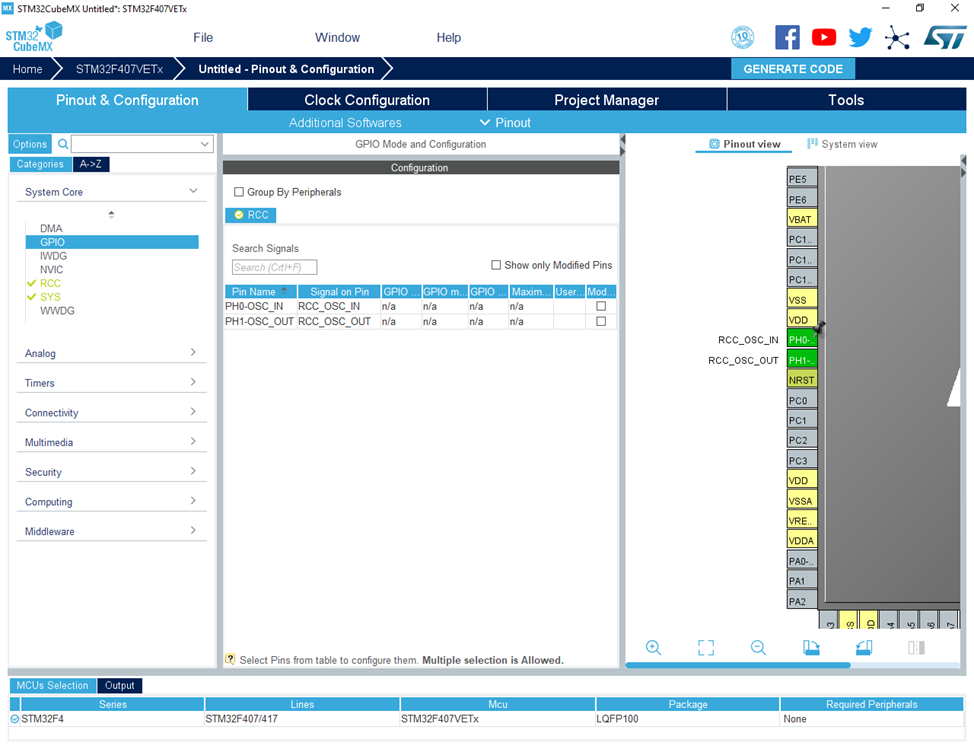This screenshot has height=749, width=974.
Task: Click the pinout horizontal scrollbar
Action: pyautogui.click(x=737, y=665)
